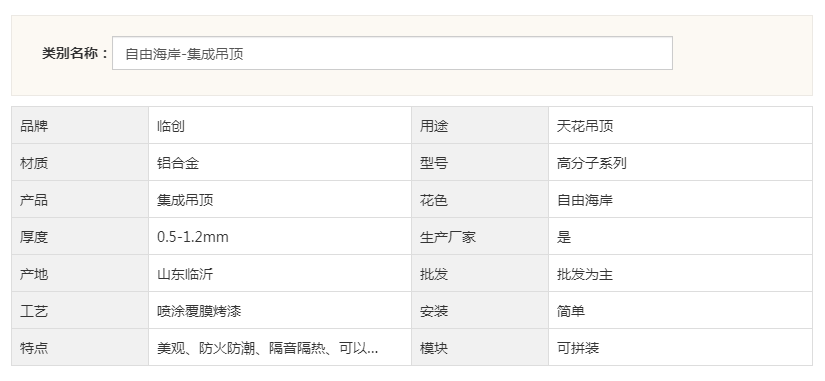Select the 用途 label cell
The height and width of the screenshot is (381, 825).
click(x=480, y=126)
